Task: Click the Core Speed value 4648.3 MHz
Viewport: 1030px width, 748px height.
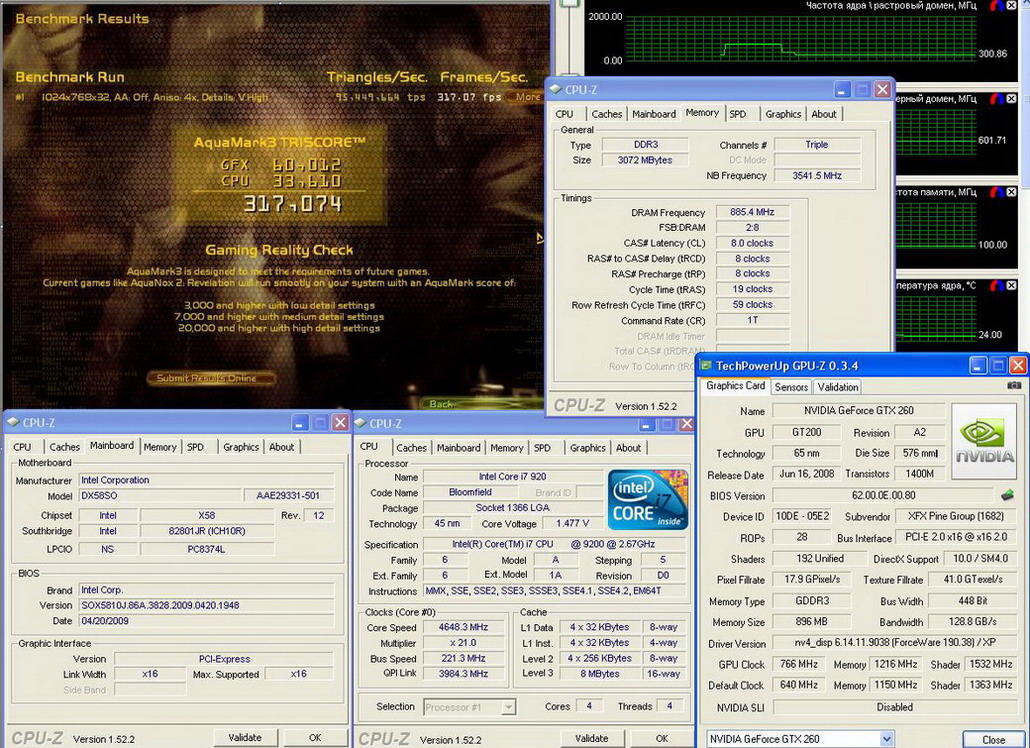Action: [463, 627]
